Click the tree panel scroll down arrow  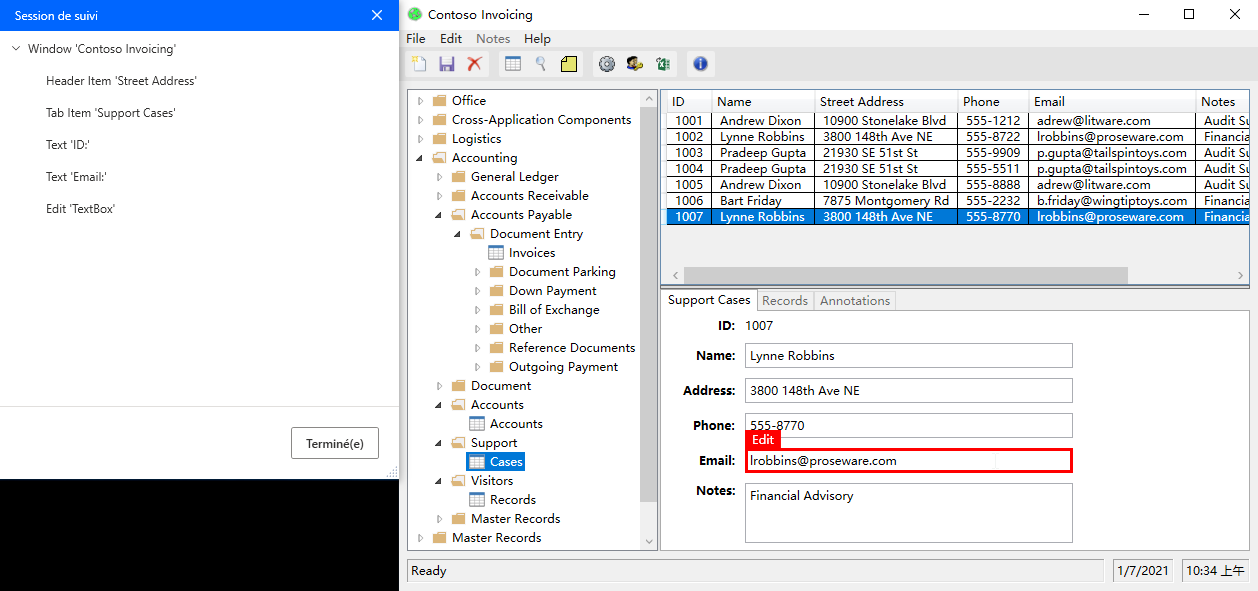[x=649, y=541]
